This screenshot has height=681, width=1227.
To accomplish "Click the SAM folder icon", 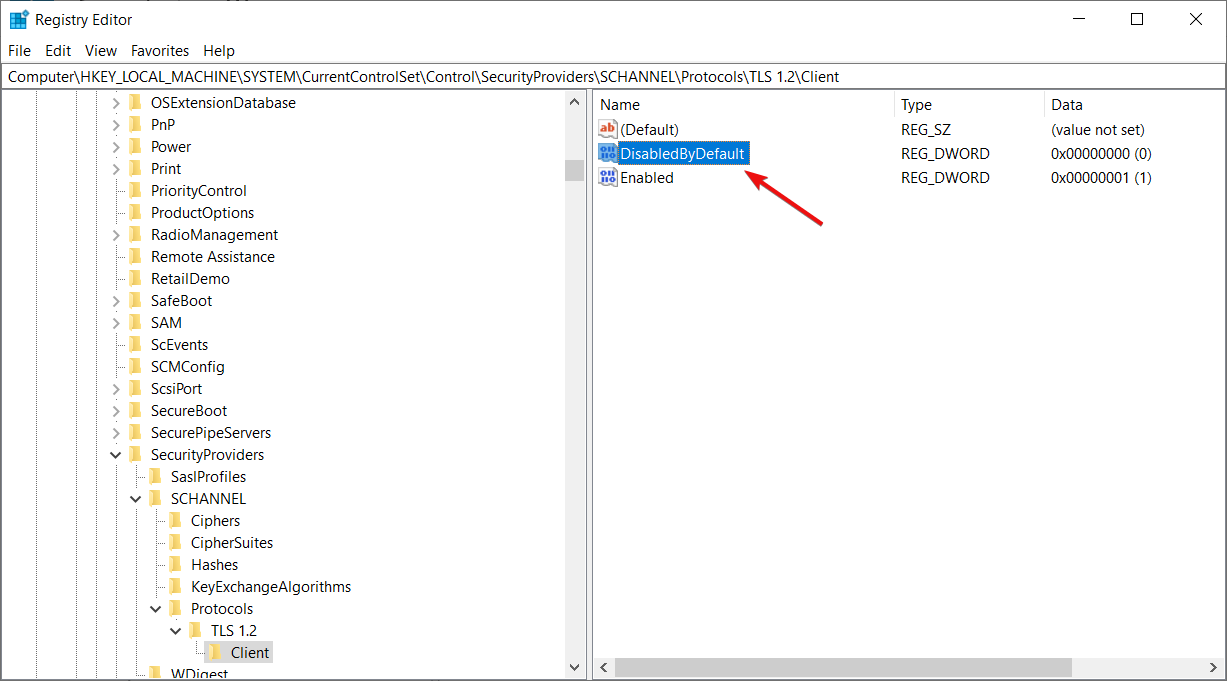I will coord(135,322).
